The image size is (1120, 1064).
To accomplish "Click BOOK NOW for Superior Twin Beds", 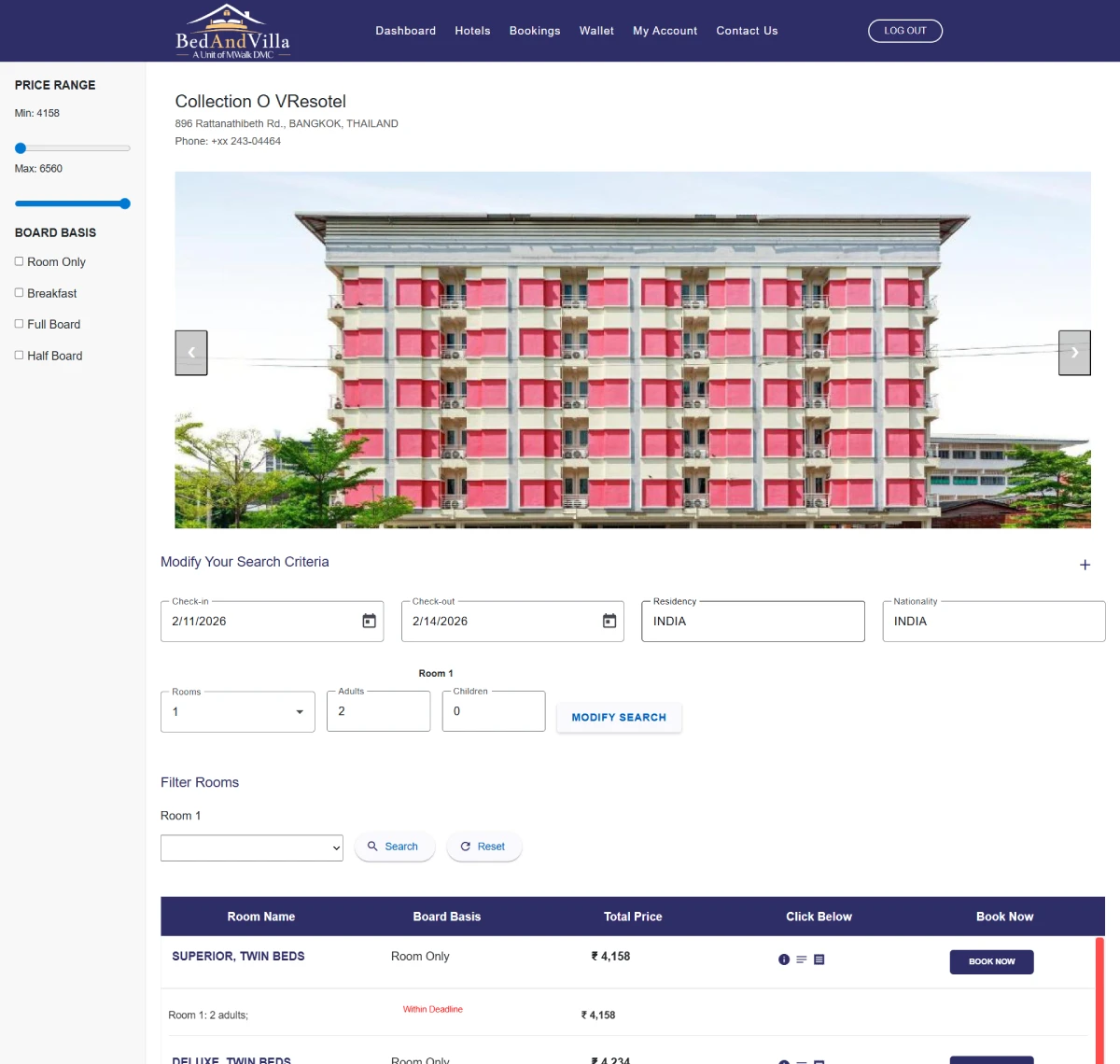I will coord(991,961).
